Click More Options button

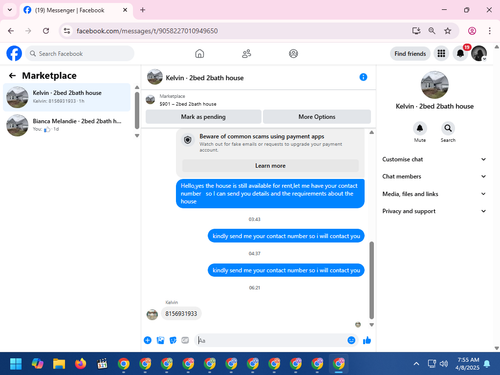[x=317, y=117]
